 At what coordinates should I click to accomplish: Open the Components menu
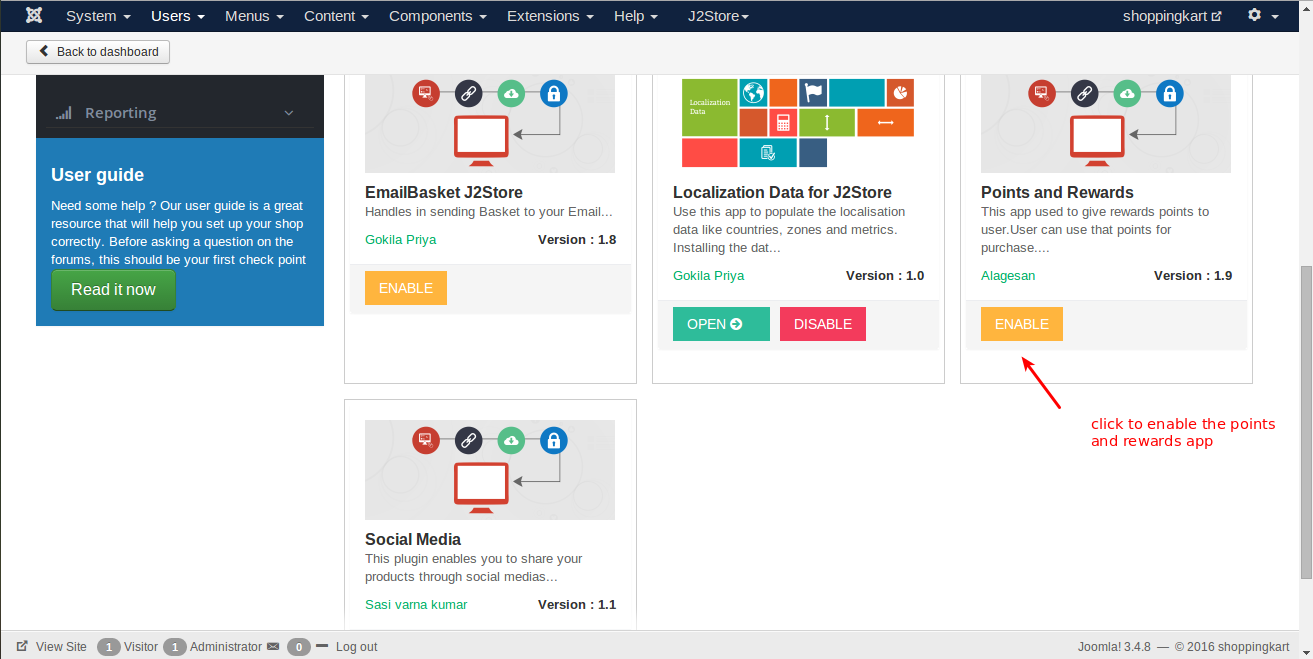(x=436, y=16)
